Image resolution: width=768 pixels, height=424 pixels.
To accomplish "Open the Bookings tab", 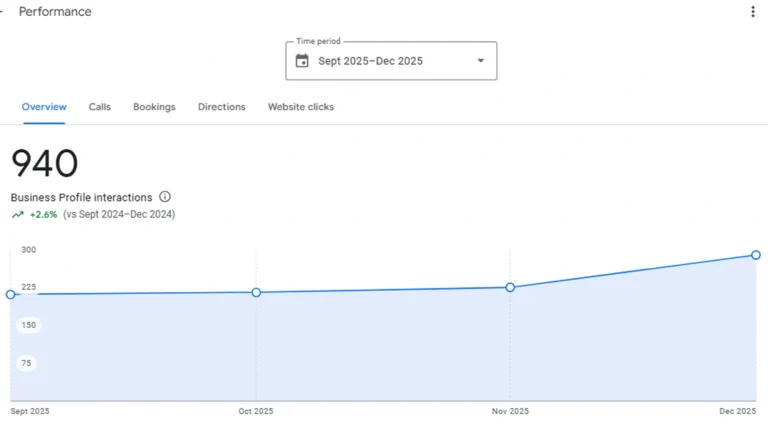I will [154, 107].
